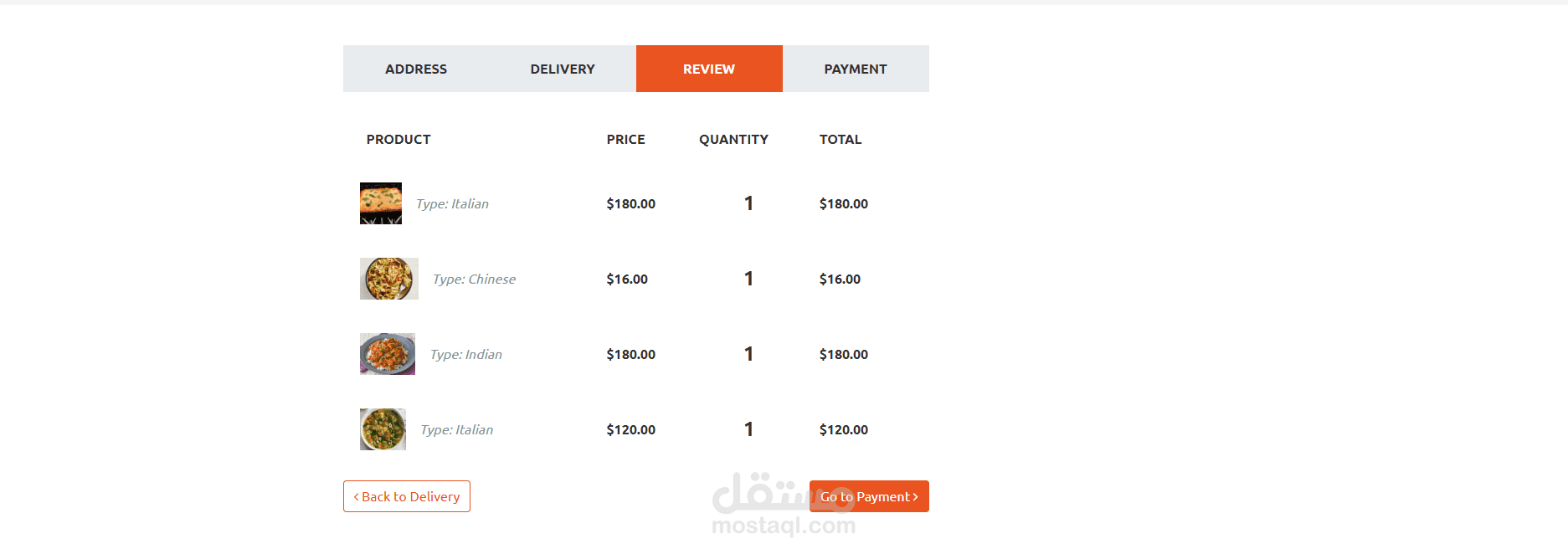Click the PRODUCT column header
The image size is (1568, 549).
[398, 139]
